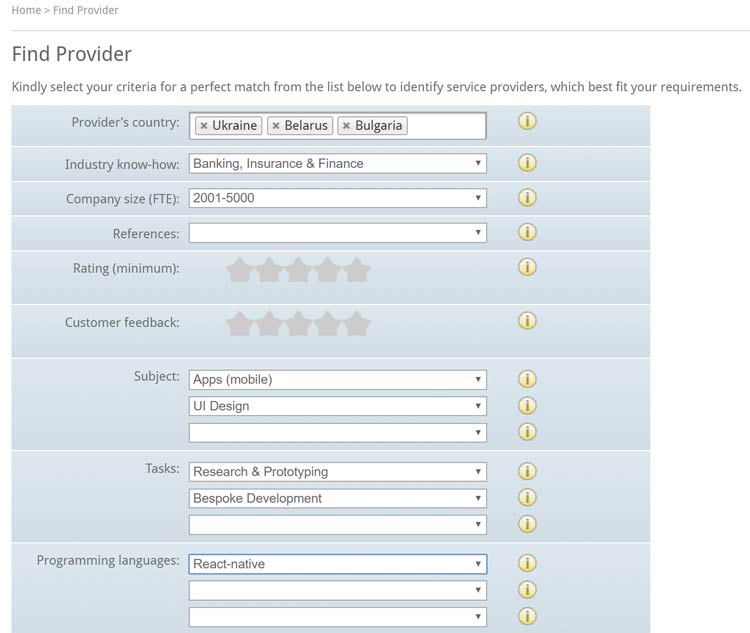Open the UI Design subject dropdown
The width and height of the screenshot is (750, 633).
click(x=337, y=406)
